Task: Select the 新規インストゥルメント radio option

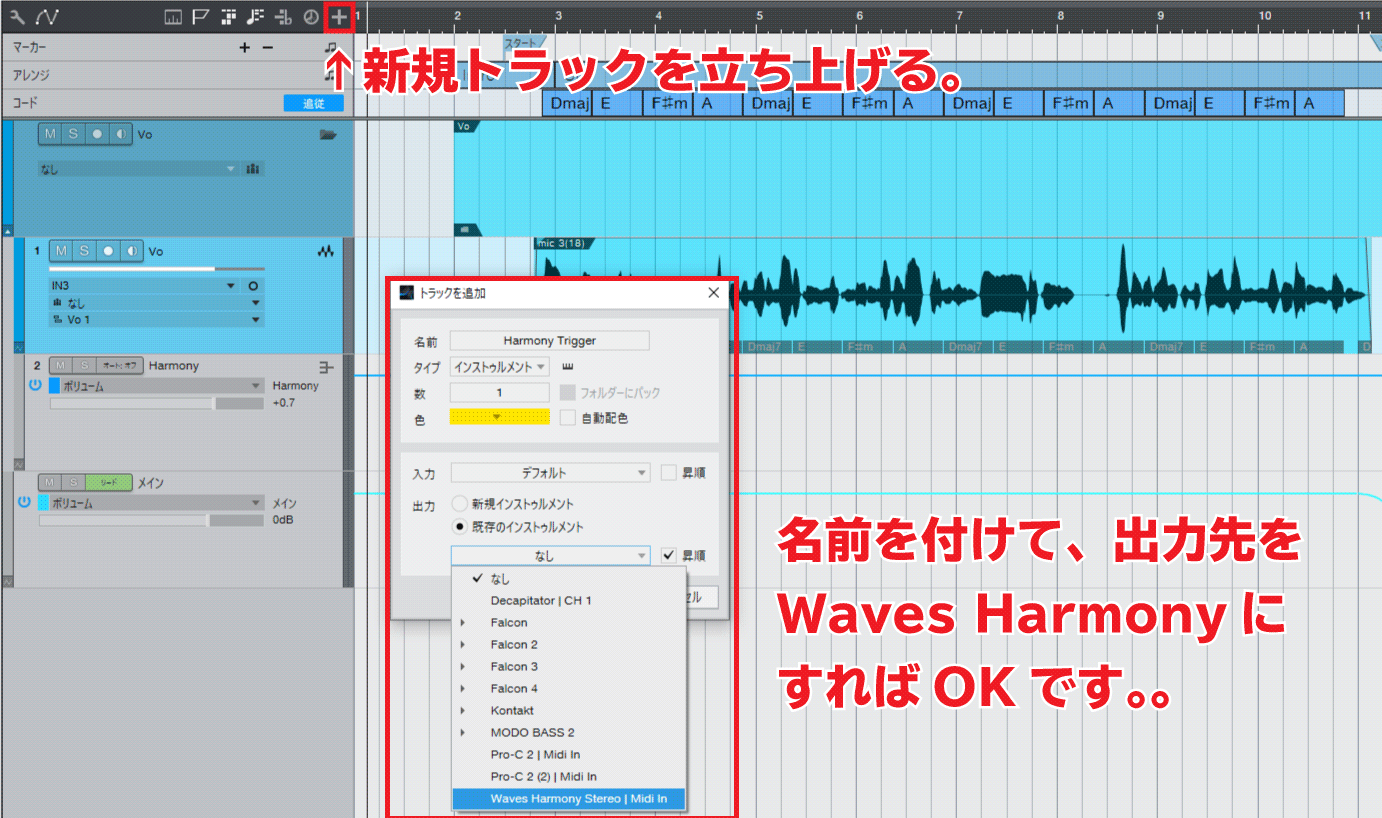Action: [x=459, y=505]
